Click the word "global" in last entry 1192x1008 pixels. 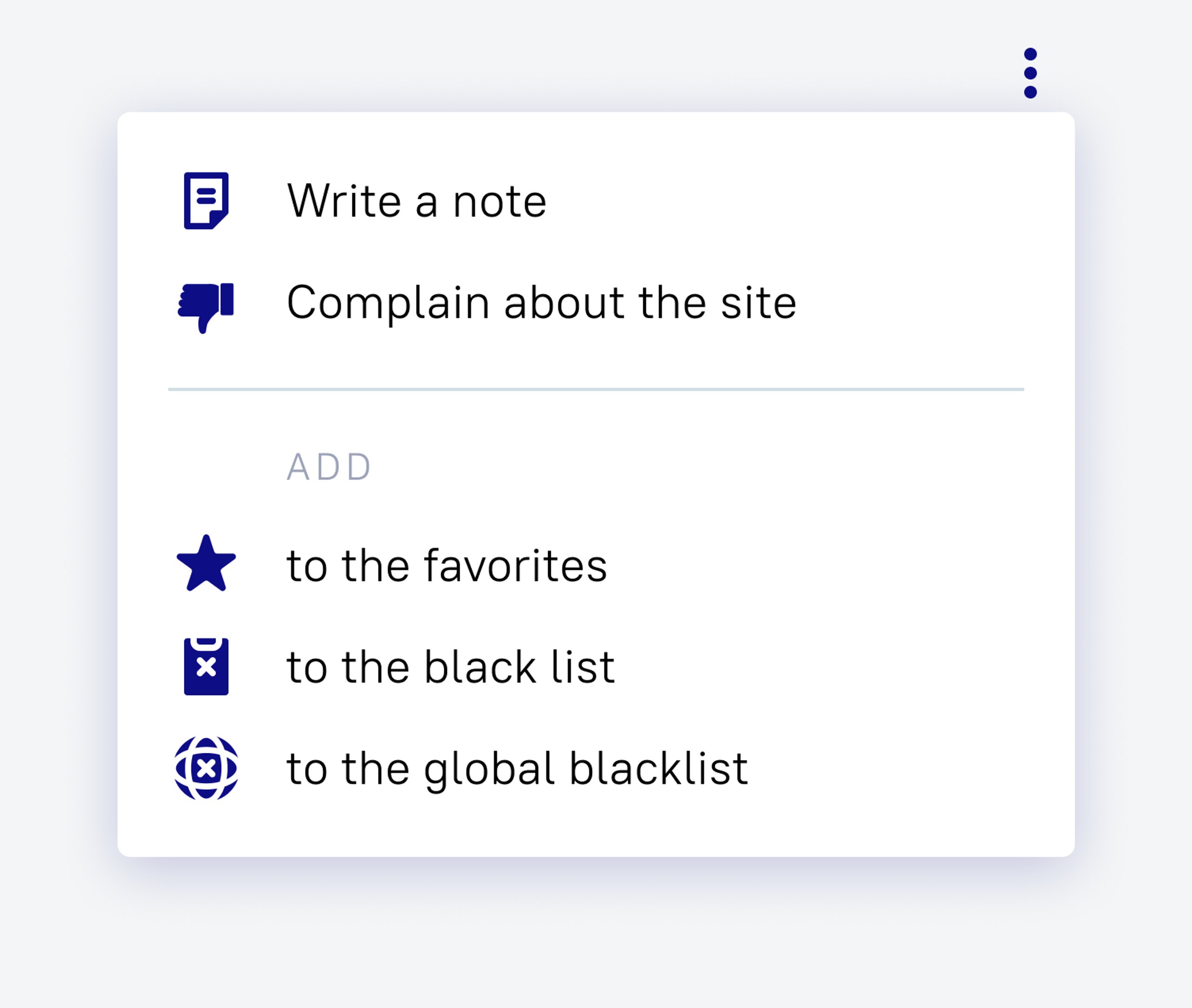(x=489, y=770)
